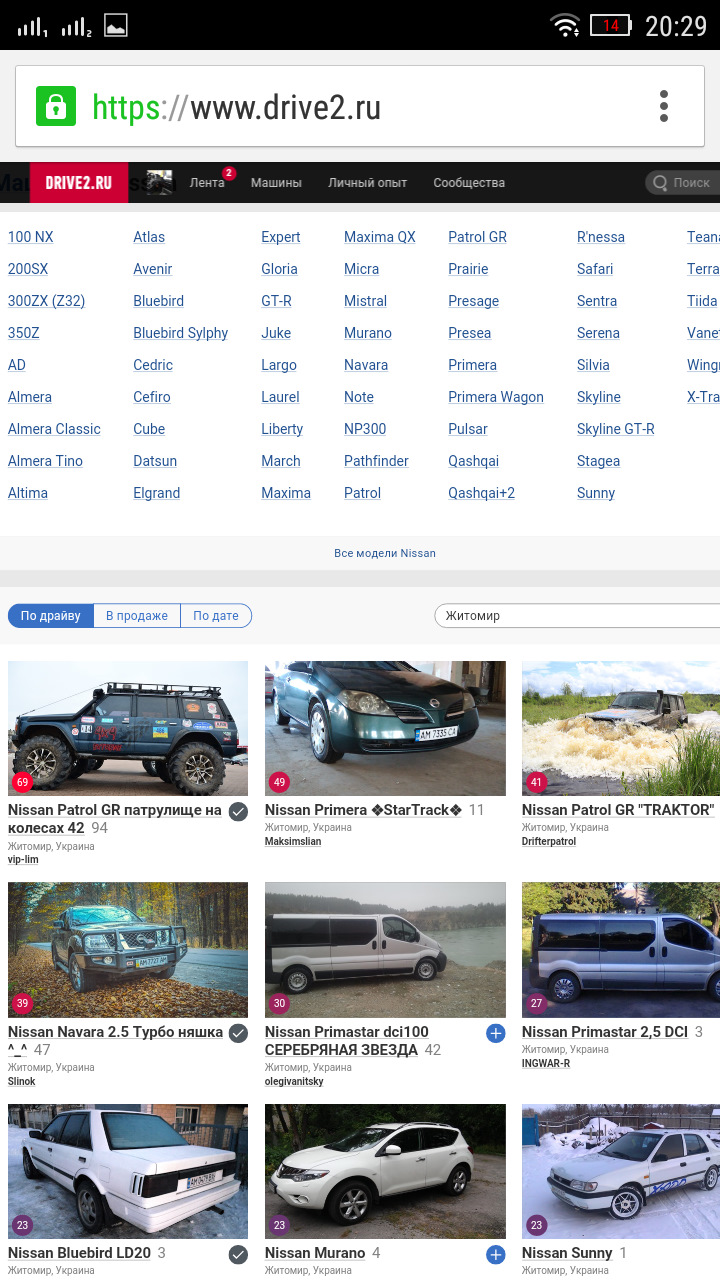The width and height of the screenshot is (720, 1280).
Task: Open the Nissan Navara 2.5 photo
Action: (x=128, y=950)
